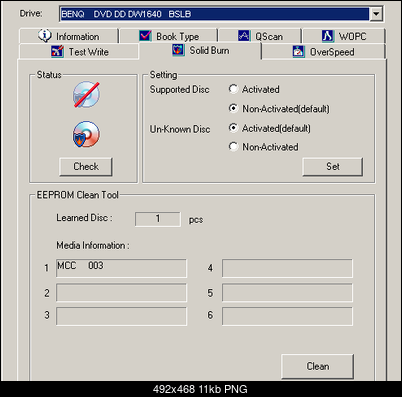Open the QScan tab
The image size is (402, 397).
[x=260, y=36]
